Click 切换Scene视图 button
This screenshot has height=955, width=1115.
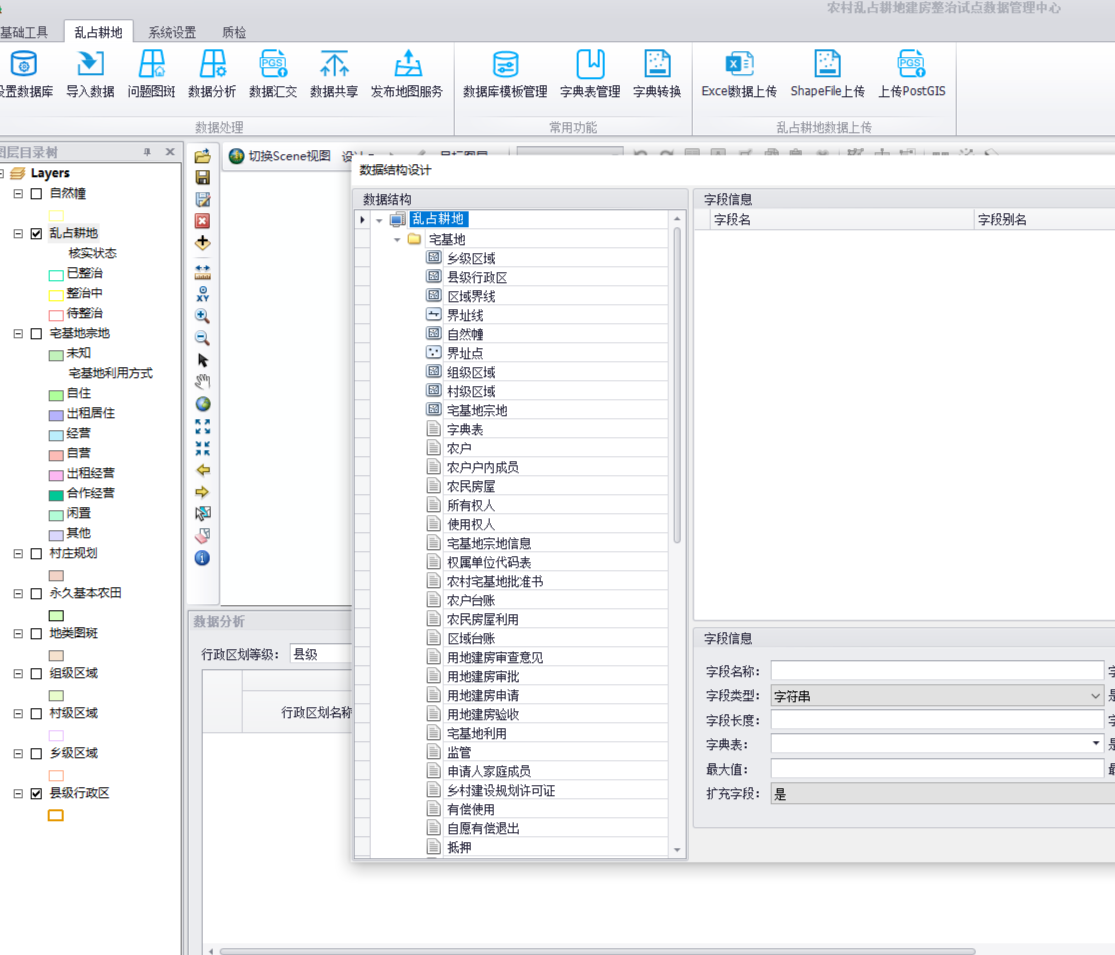(x=280, y=156)
